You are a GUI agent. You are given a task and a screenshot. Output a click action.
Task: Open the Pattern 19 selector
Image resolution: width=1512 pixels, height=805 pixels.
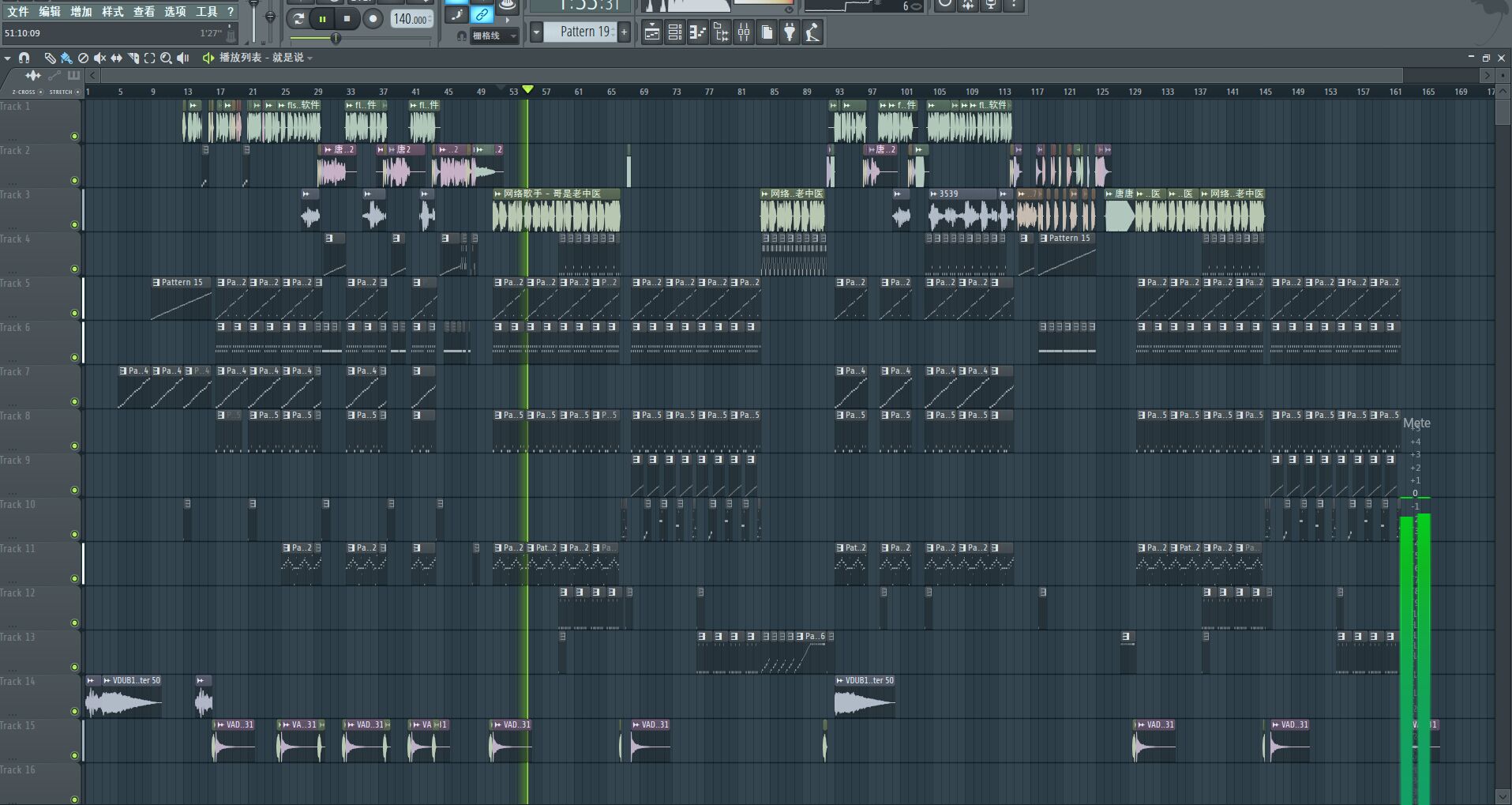pyautogui.click(x=585, y=32)
